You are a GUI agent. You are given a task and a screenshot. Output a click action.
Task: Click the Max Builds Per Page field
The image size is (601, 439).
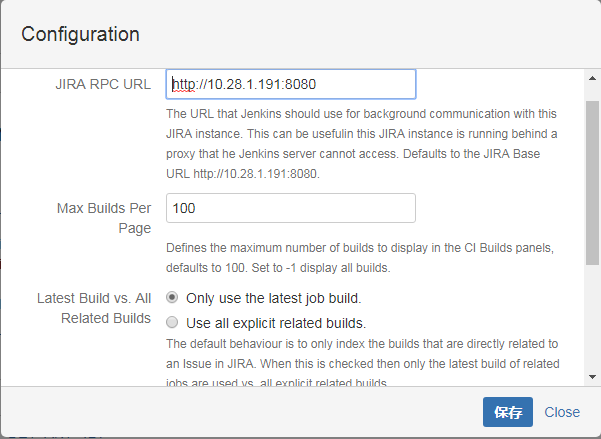click(291, 208)
